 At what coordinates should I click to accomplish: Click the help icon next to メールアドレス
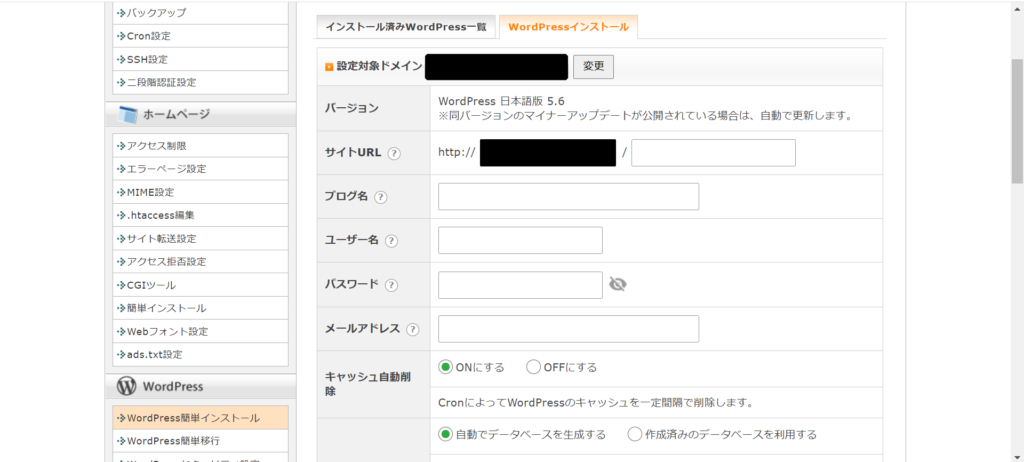[413, 329]
